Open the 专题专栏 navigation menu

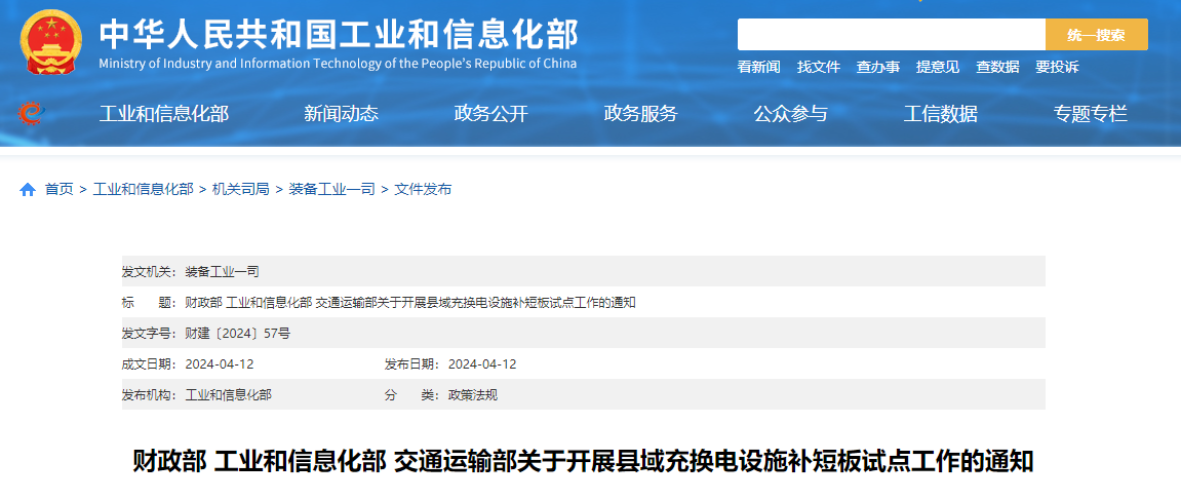1090,114
